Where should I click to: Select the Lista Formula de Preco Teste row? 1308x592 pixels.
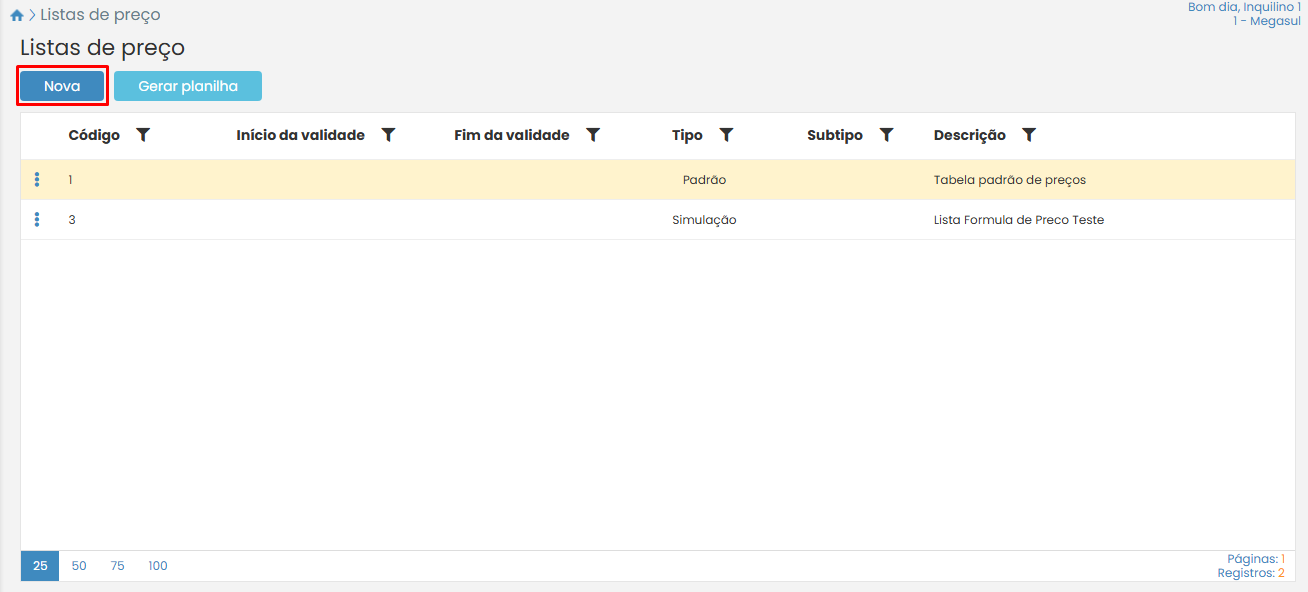pos(1018,220)
